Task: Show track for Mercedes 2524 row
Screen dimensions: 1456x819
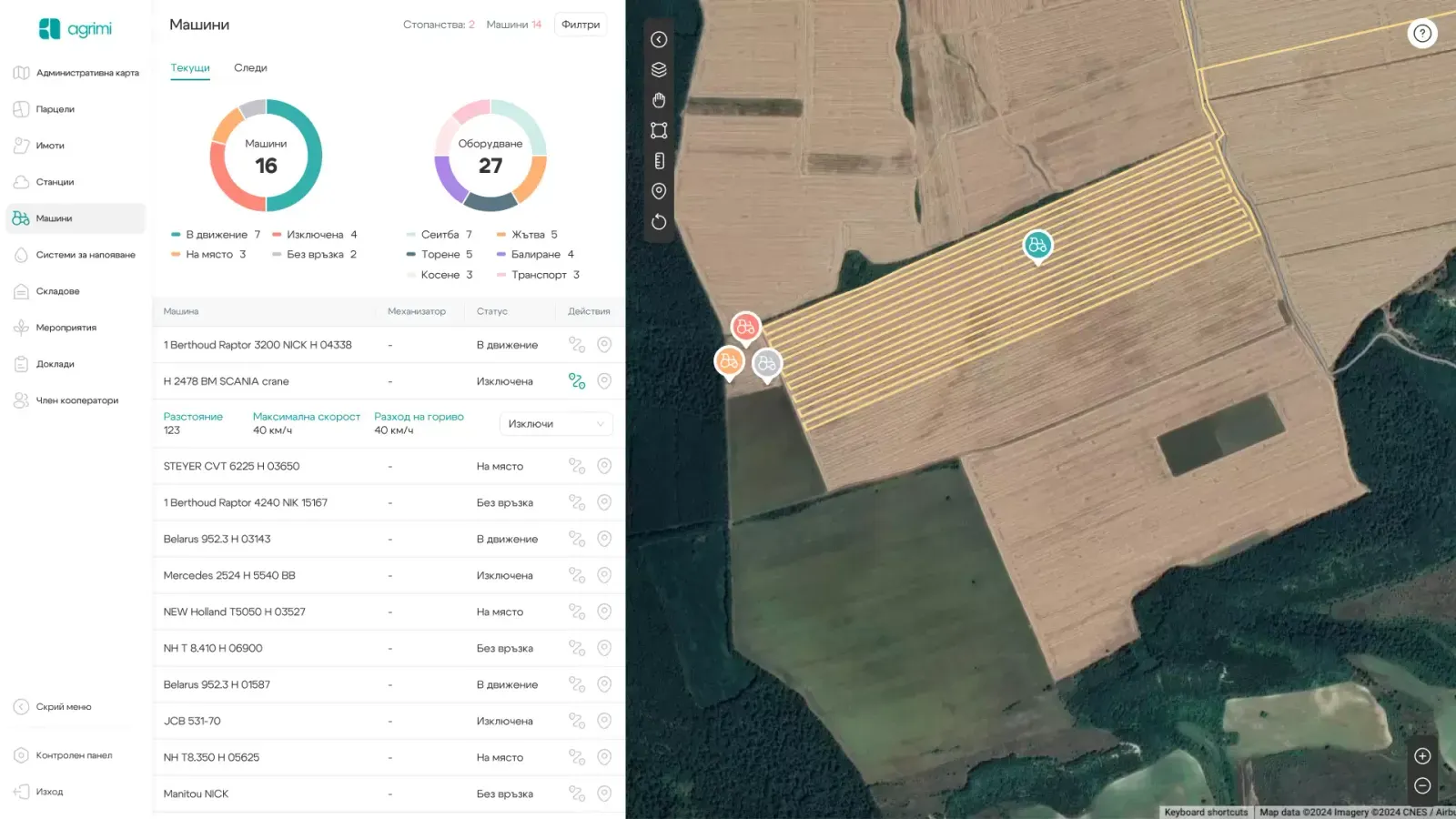Action: [577, 575]
